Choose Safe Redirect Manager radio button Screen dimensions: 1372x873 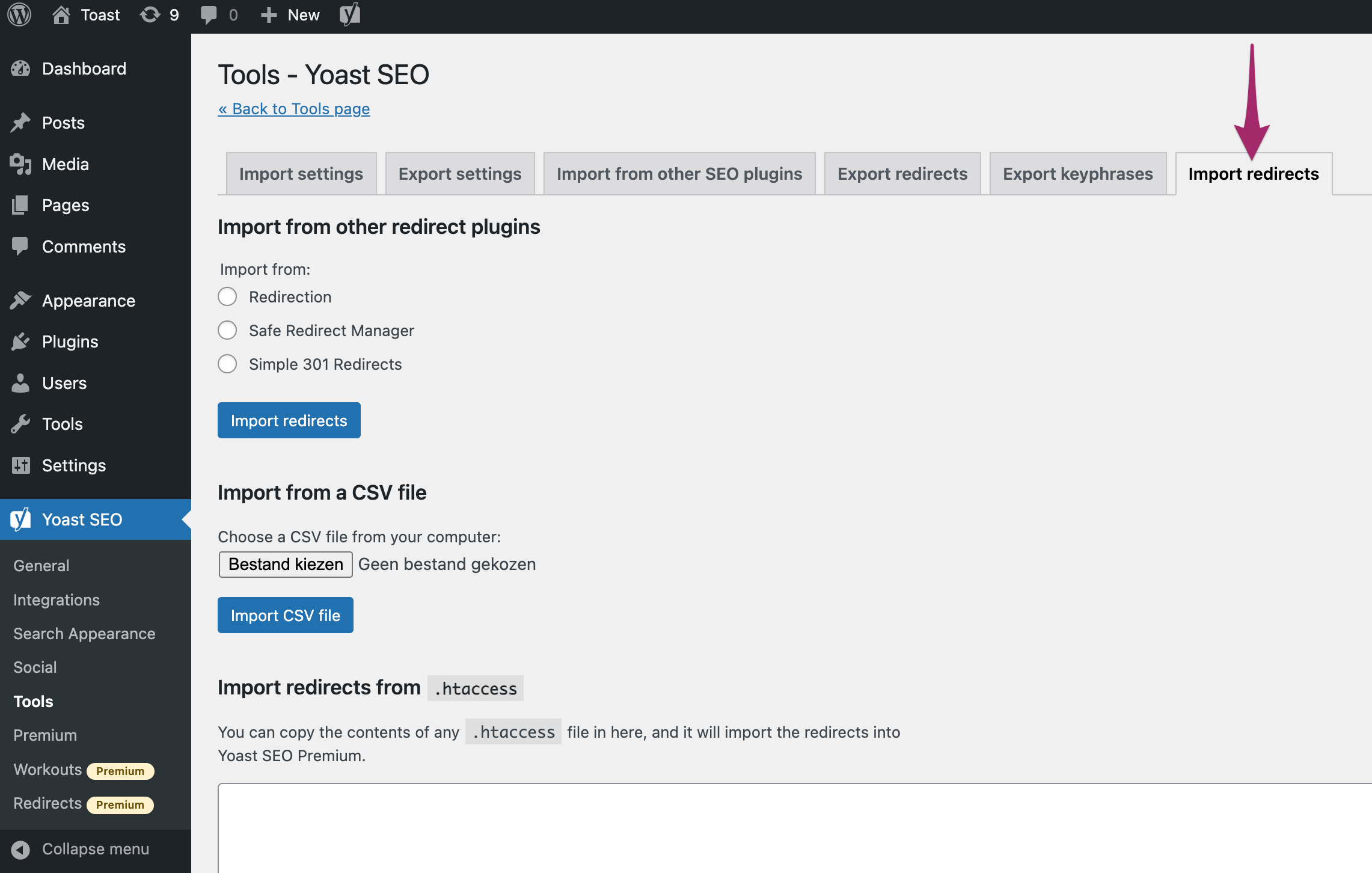tap(227, 330)
